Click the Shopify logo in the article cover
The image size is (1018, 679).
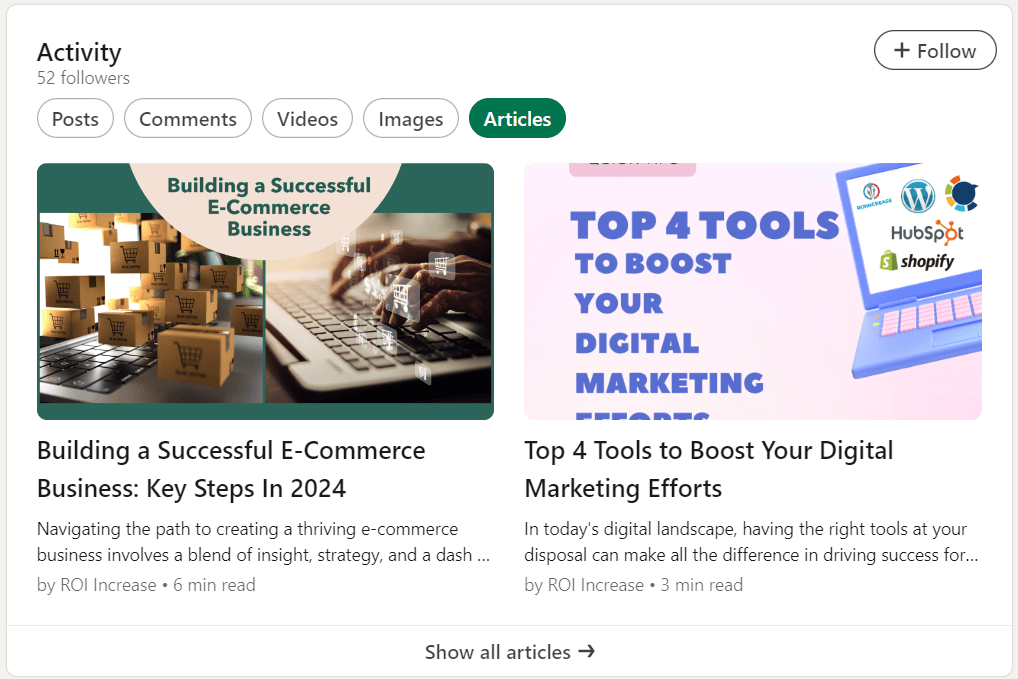(x=918, y=260)
